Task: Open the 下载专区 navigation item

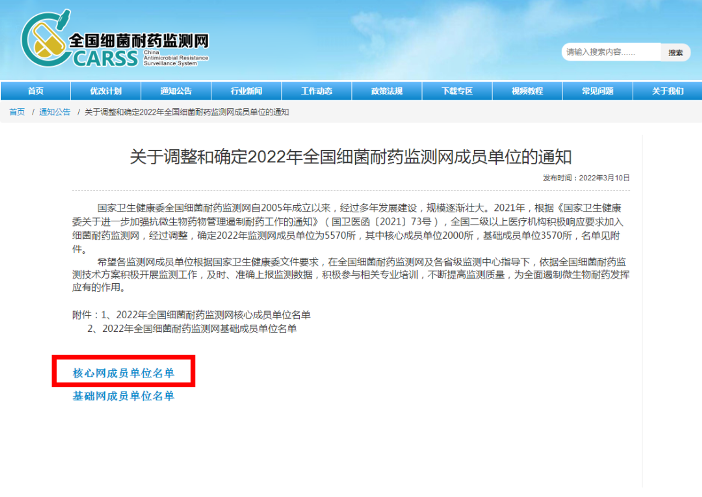Action: (456, 91)
